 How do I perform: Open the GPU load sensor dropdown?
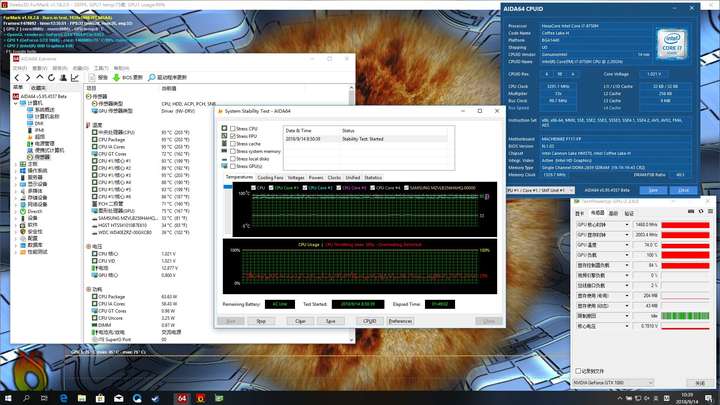[627, 255]
